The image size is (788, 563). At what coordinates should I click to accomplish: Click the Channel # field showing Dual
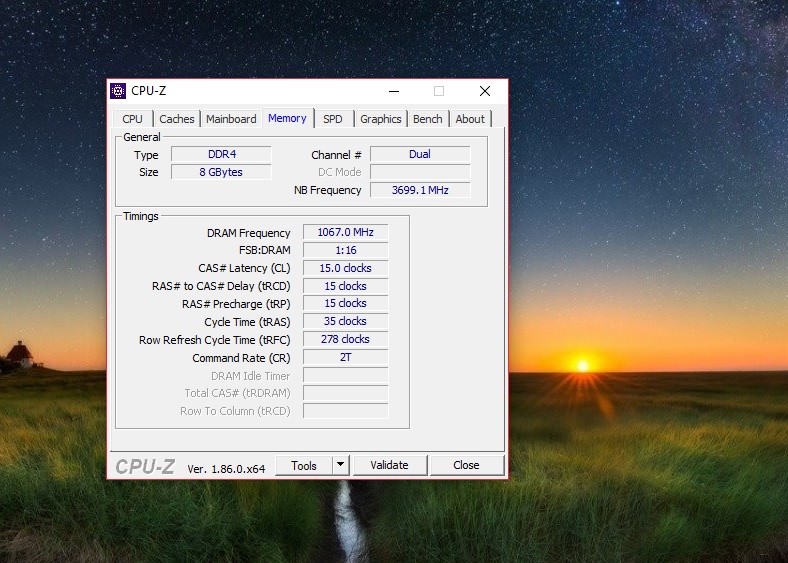pos(420,154)
